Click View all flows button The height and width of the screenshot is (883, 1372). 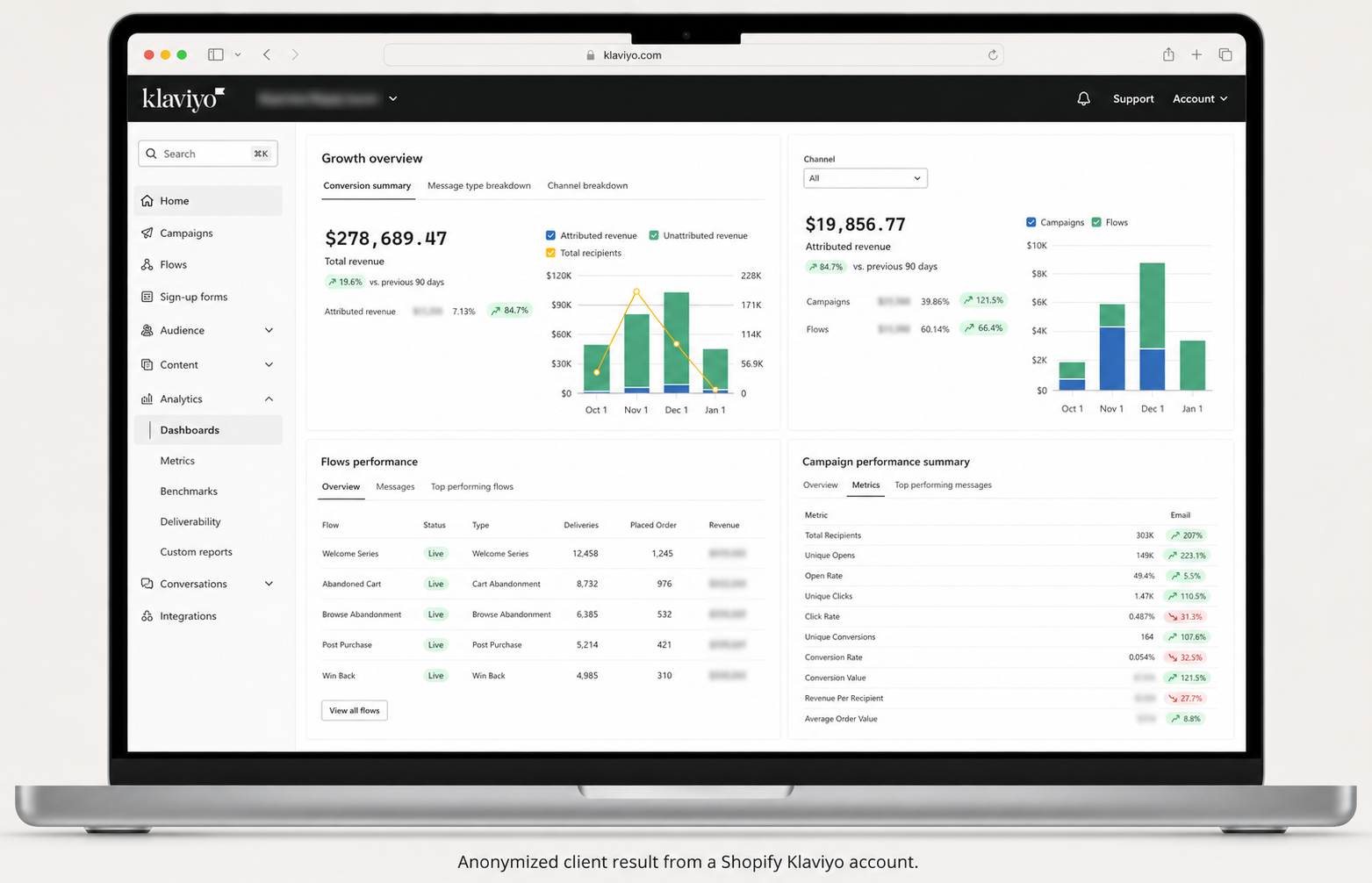[x=355, y=710]
